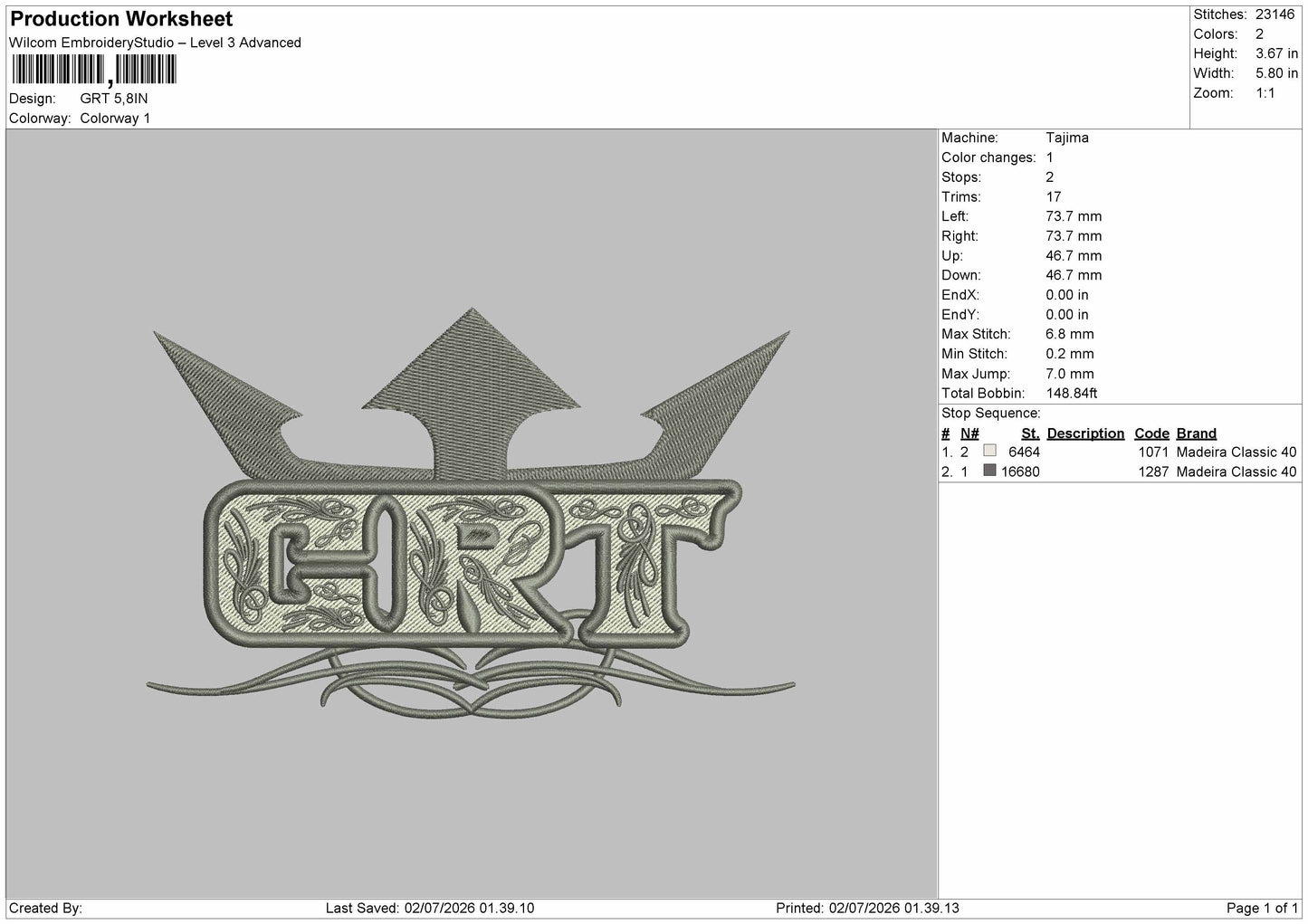The width and height of the screenshot is (1308, 924).
Task: Click the Left value 73.7 mm
Action: (1074, 216)
